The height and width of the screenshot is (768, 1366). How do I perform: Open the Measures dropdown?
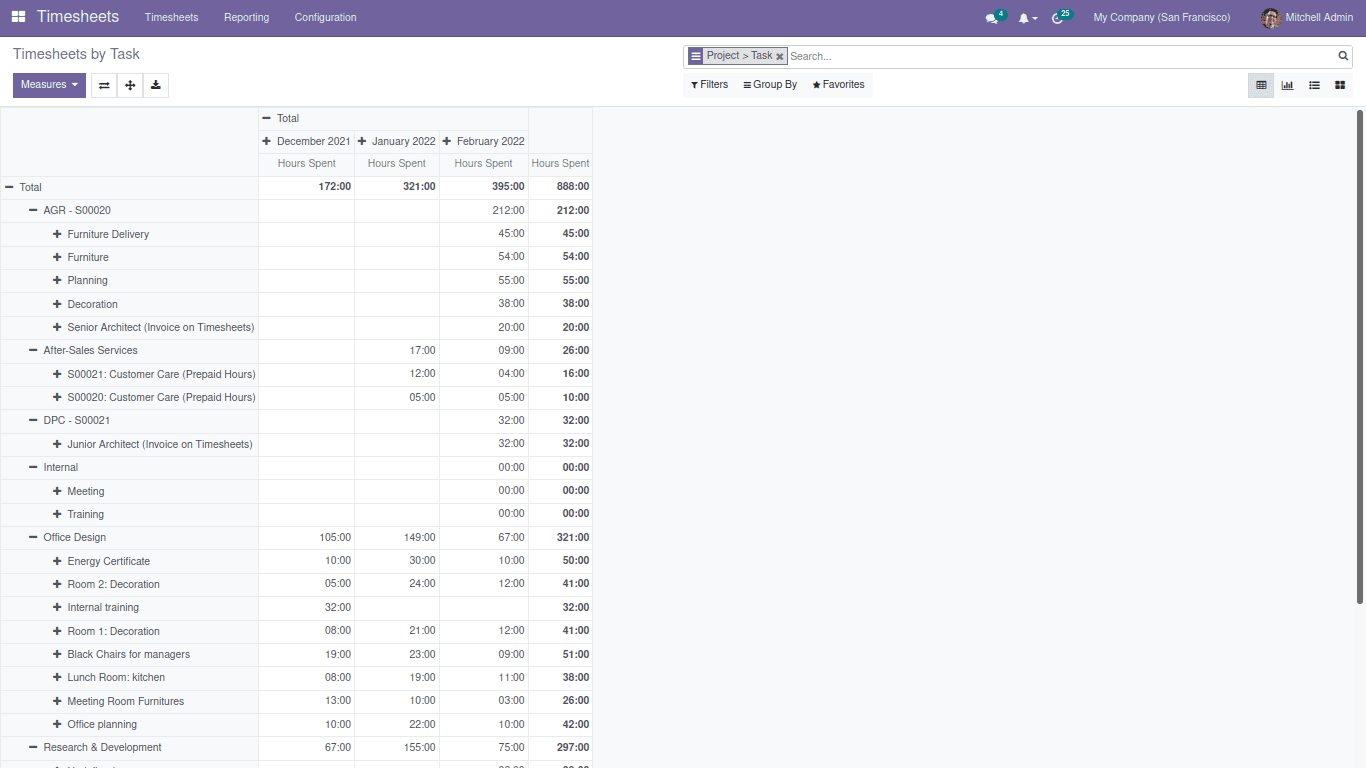[49, 85]
